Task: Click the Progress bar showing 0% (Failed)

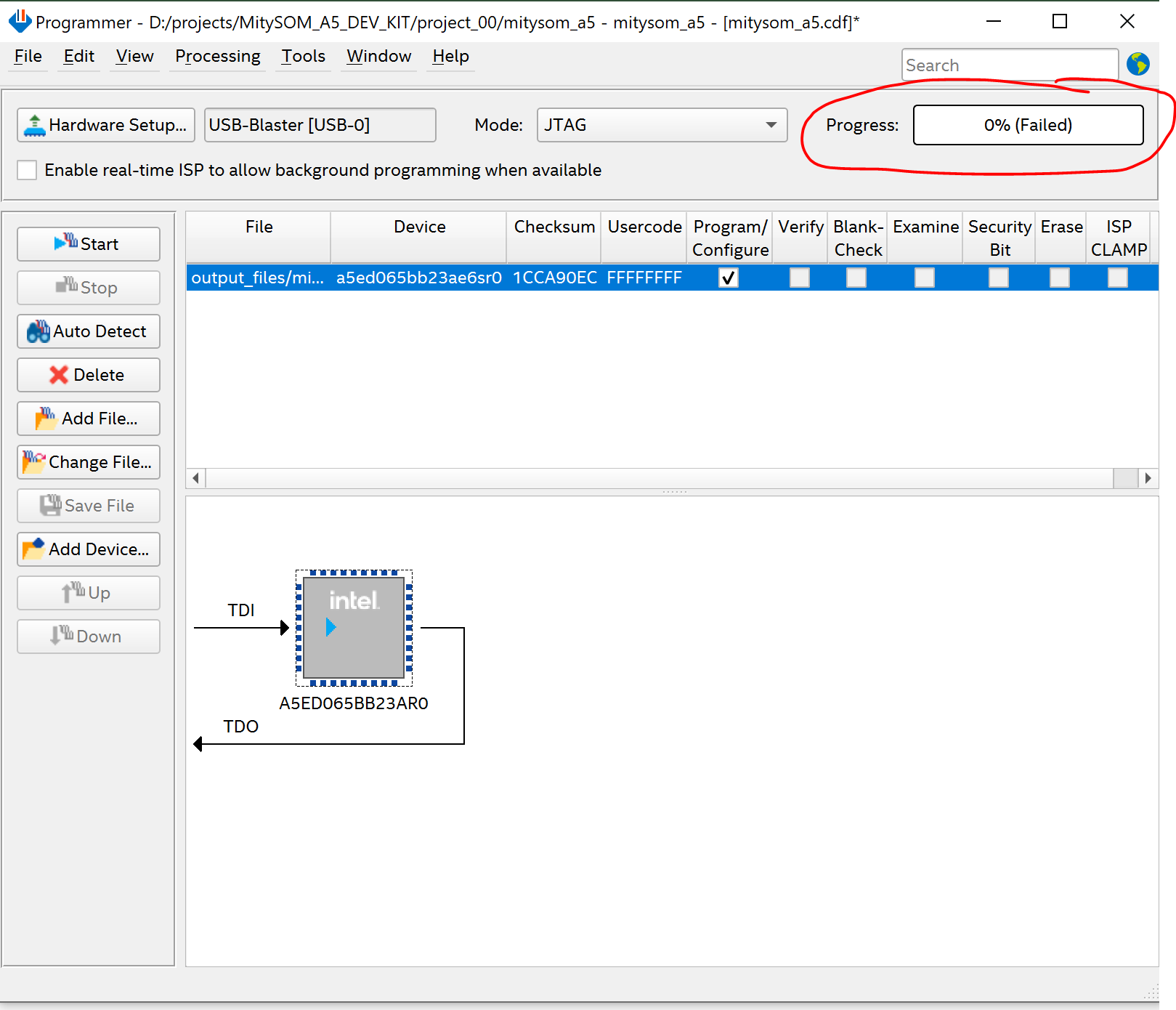Action: (x=1029, y=125)
